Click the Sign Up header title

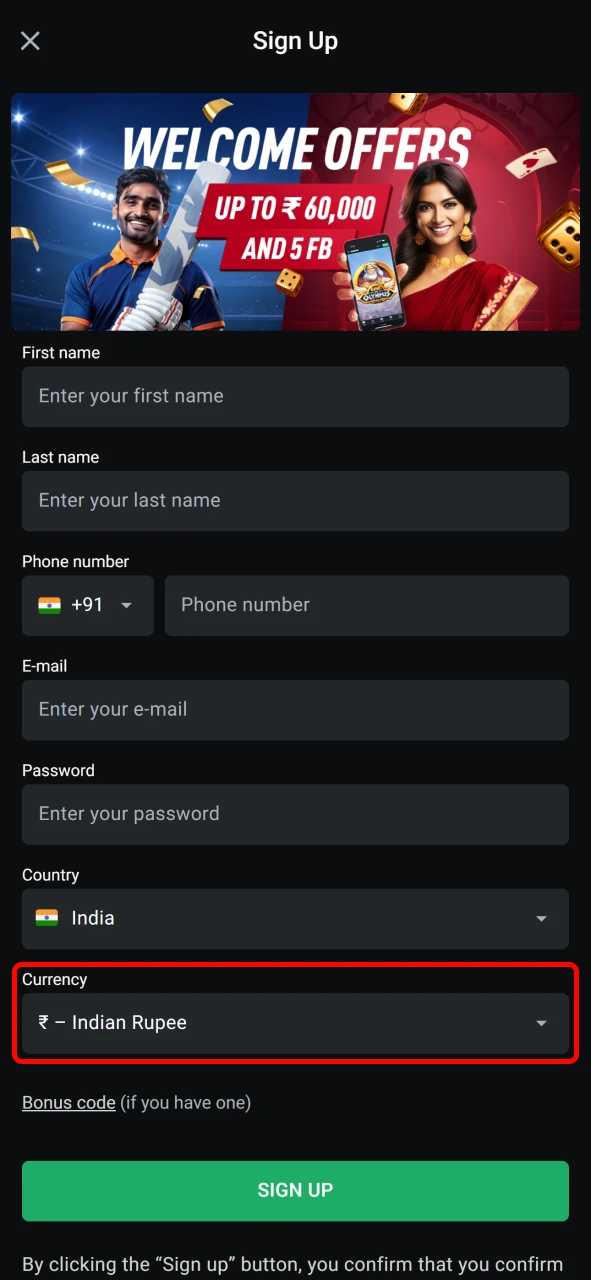tap(295, 40)
